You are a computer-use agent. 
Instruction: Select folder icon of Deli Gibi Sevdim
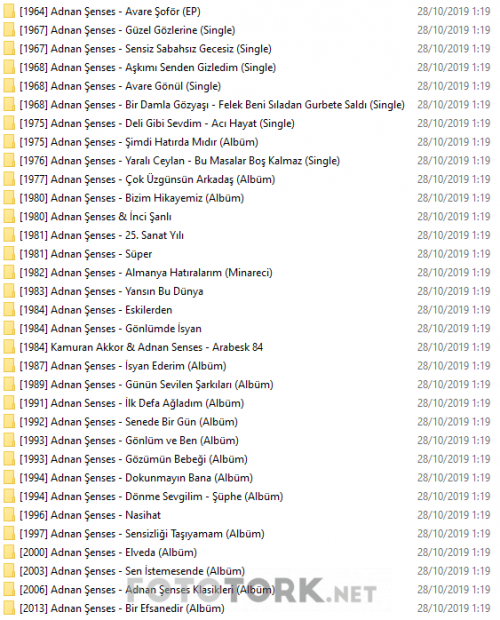click(9, 123)
